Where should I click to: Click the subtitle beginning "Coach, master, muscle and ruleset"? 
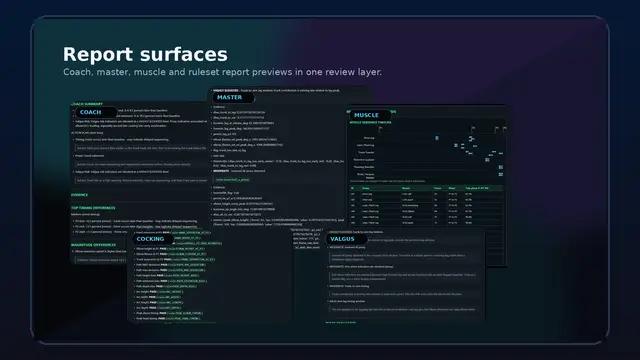tap(222, 72)
